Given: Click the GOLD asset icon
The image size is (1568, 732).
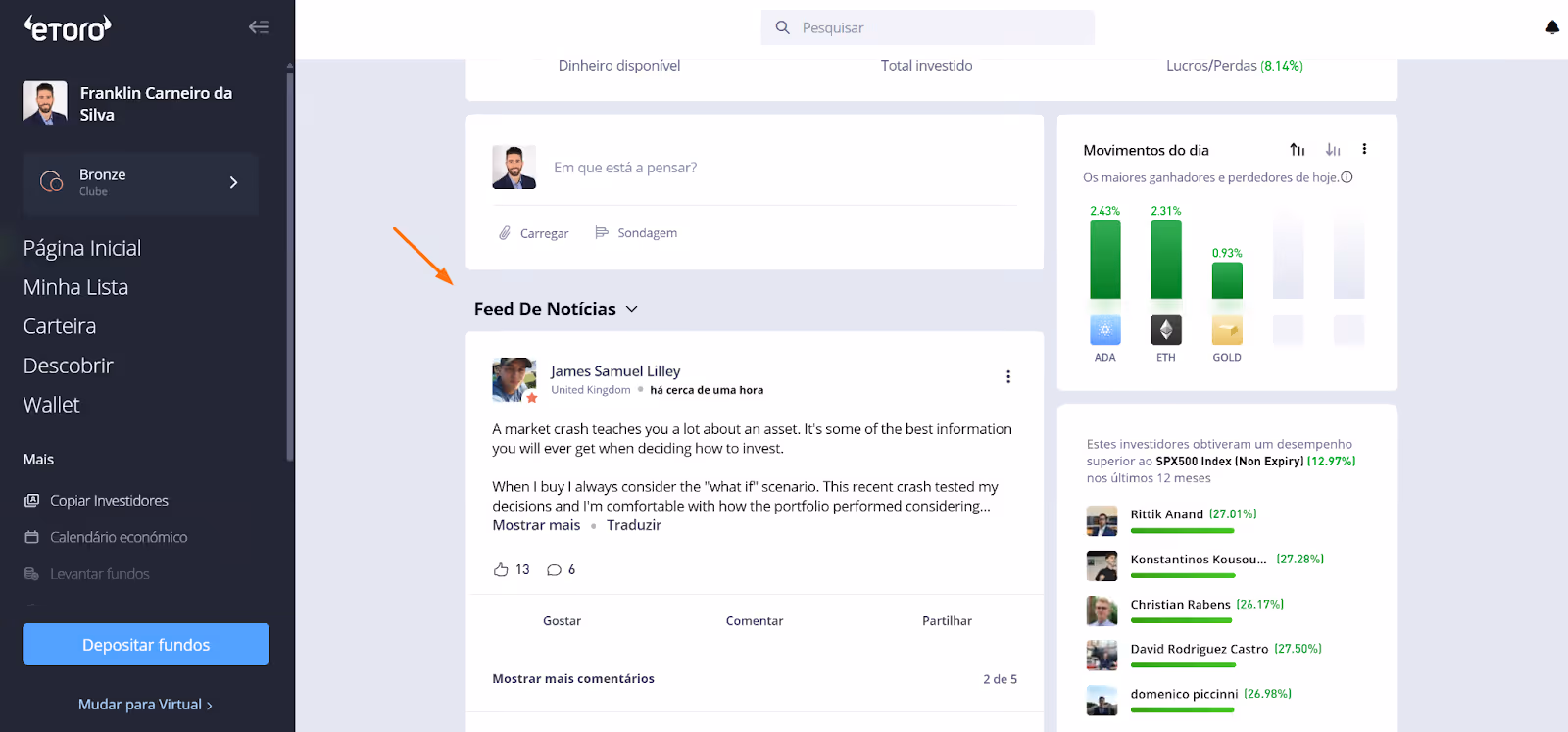Looking at the screenshot, I should 1227,329.
